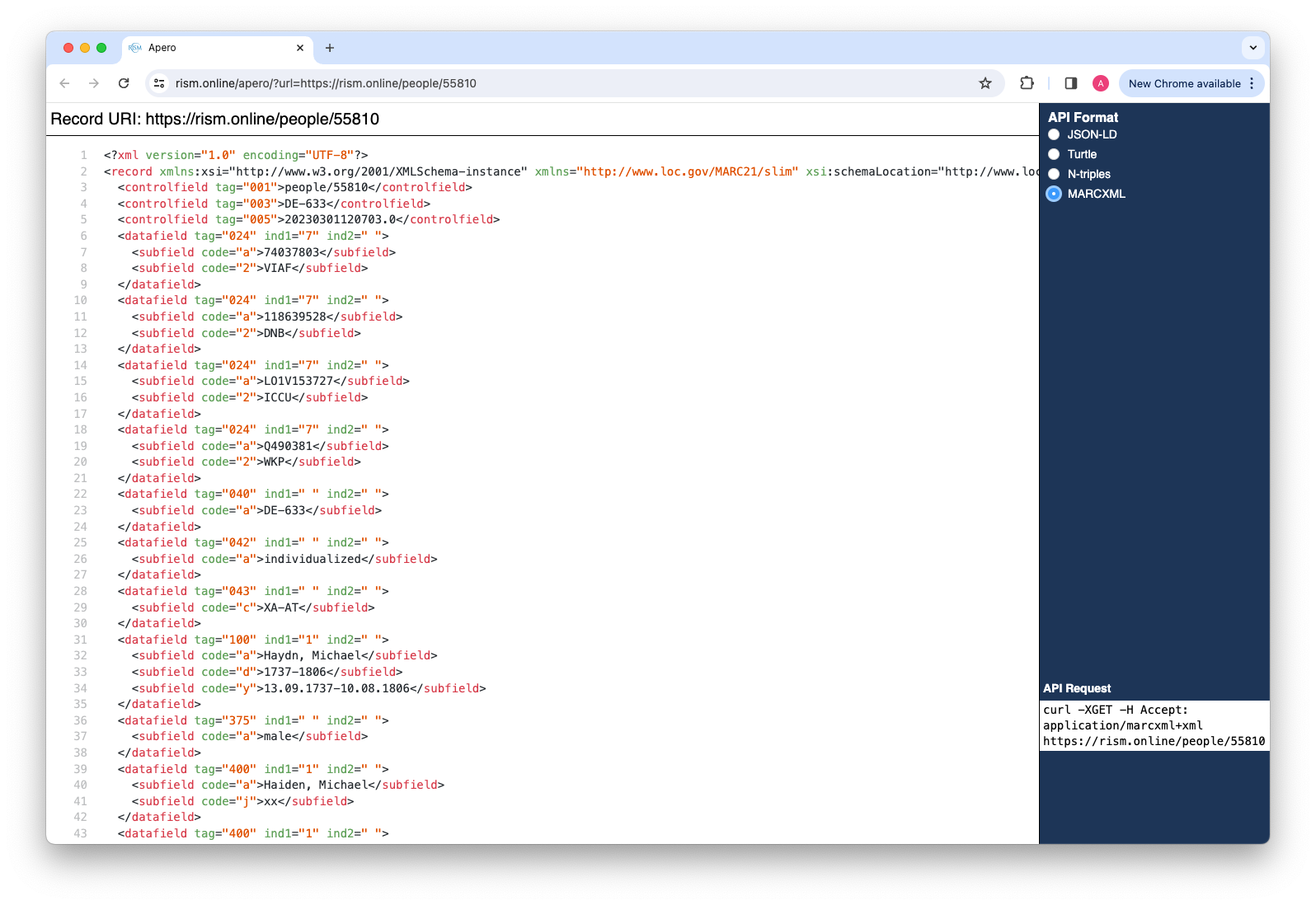Click the name 'Haydn, Michael'
This screenshot has width=1316, height=905.
pyautogui.click(x=313, y=655)
